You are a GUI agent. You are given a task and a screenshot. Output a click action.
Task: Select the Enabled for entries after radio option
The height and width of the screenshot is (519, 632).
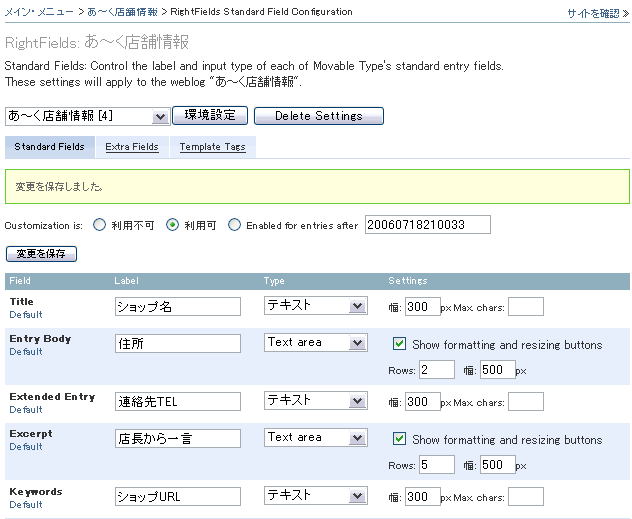tap(235, 225)
